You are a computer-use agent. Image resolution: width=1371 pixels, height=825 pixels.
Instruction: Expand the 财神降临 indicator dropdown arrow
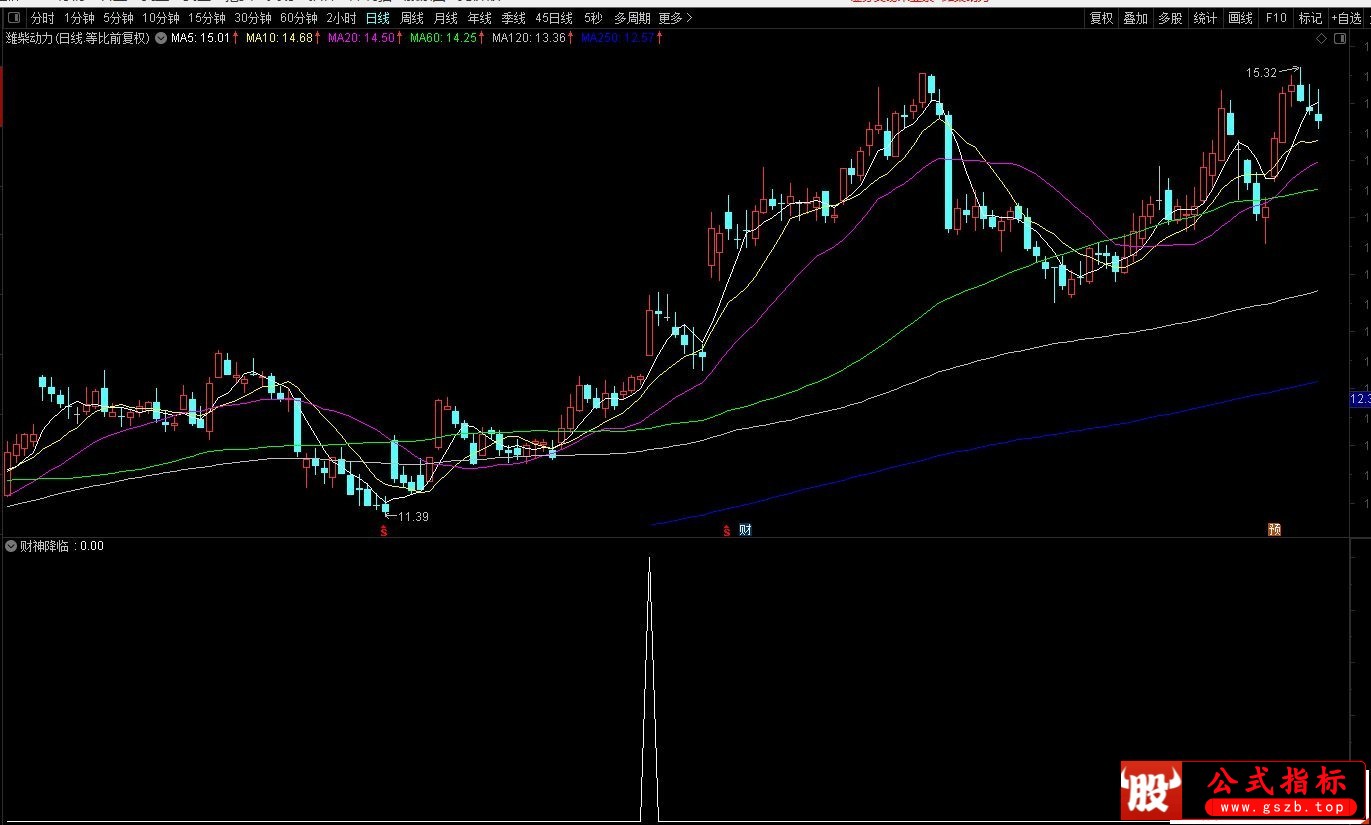point(11,546)
